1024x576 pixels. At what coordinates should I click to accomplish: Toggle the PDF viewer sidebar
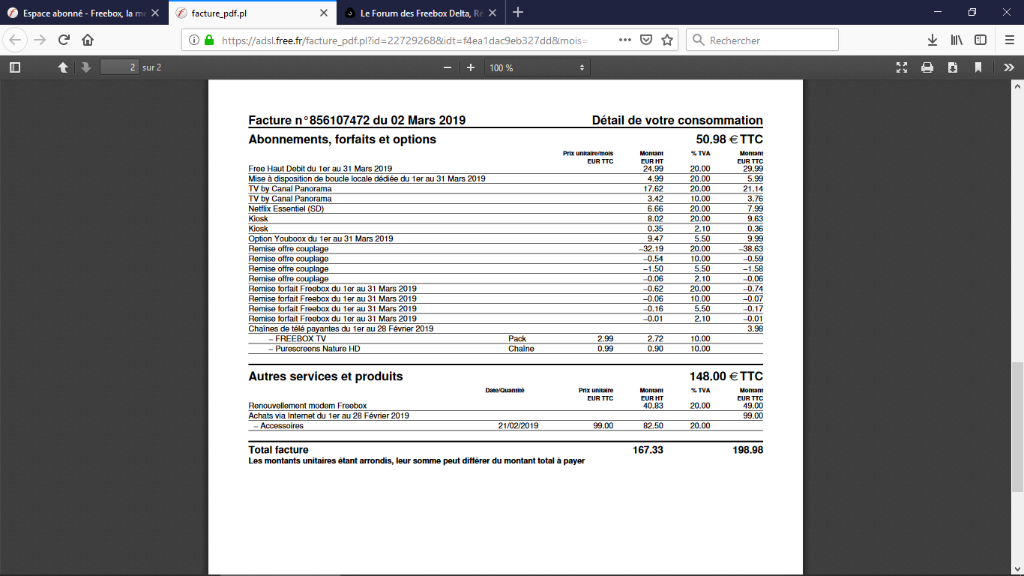(15, 67)
